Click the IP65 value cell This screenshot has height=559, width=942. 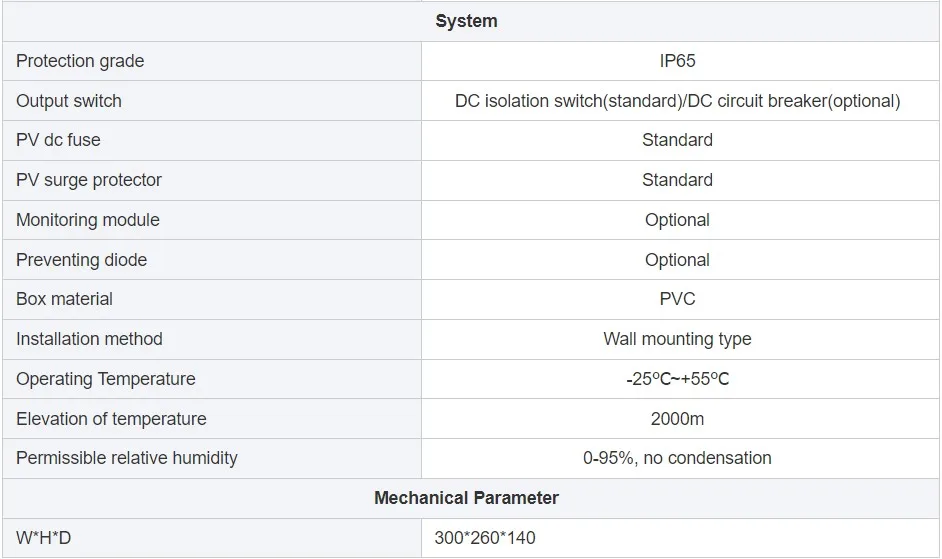click(677, 61)
